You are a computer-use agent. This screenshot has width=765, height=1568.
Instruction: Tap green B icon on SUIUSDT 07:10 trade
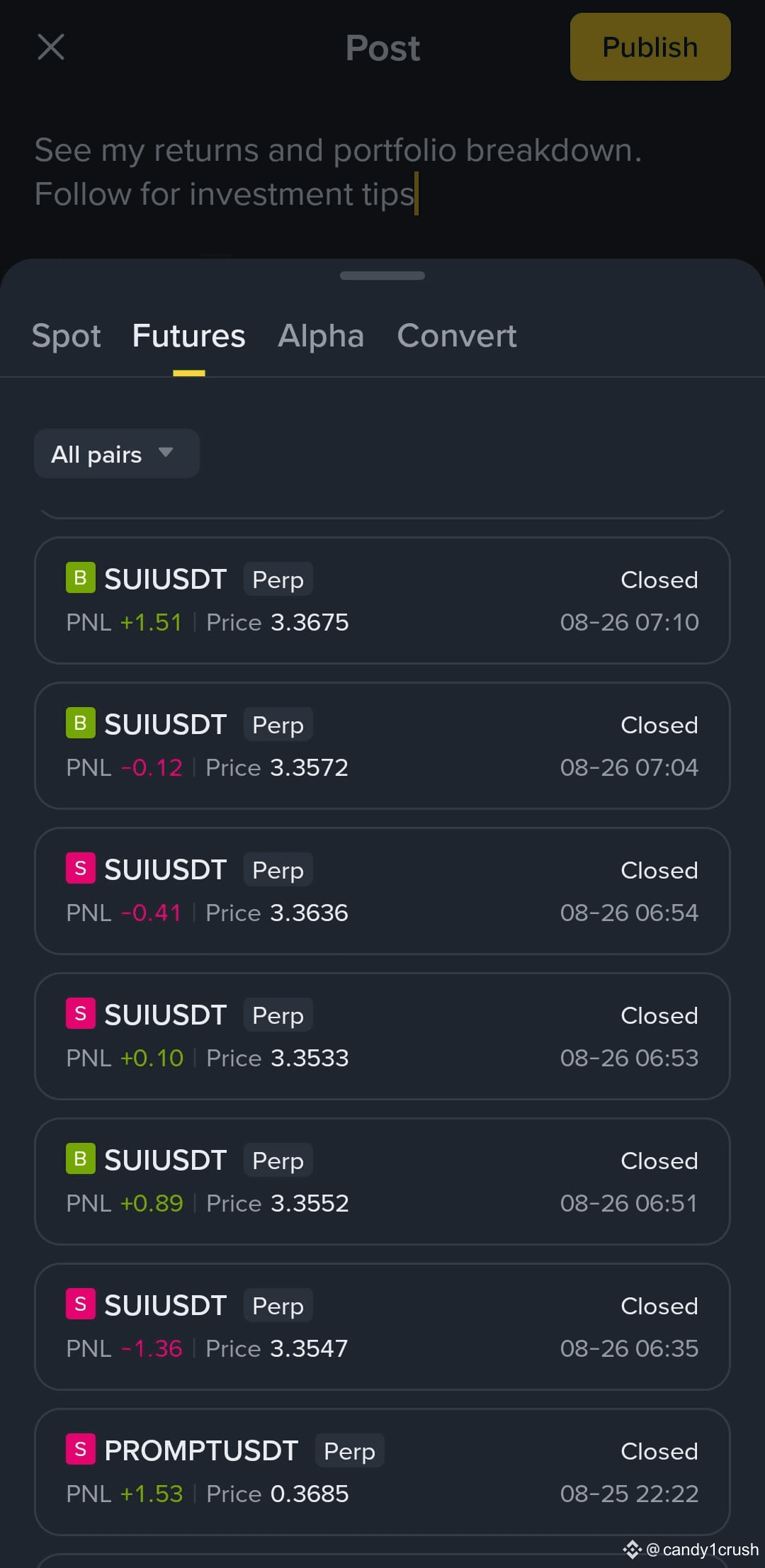pyautogui.click(x=81, y=578)
